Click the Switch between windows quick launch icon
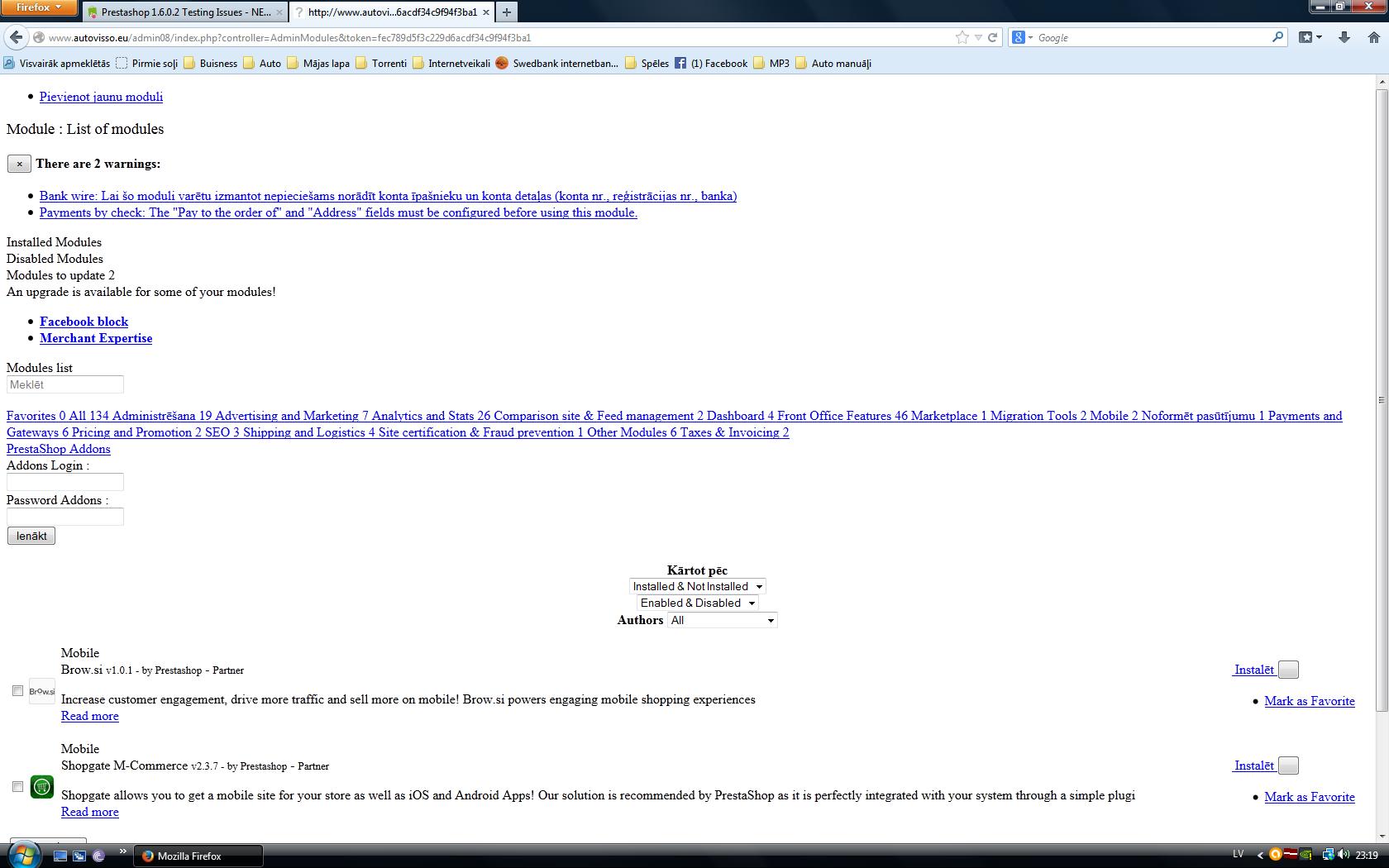1389x868 pixels. [79, 856]
